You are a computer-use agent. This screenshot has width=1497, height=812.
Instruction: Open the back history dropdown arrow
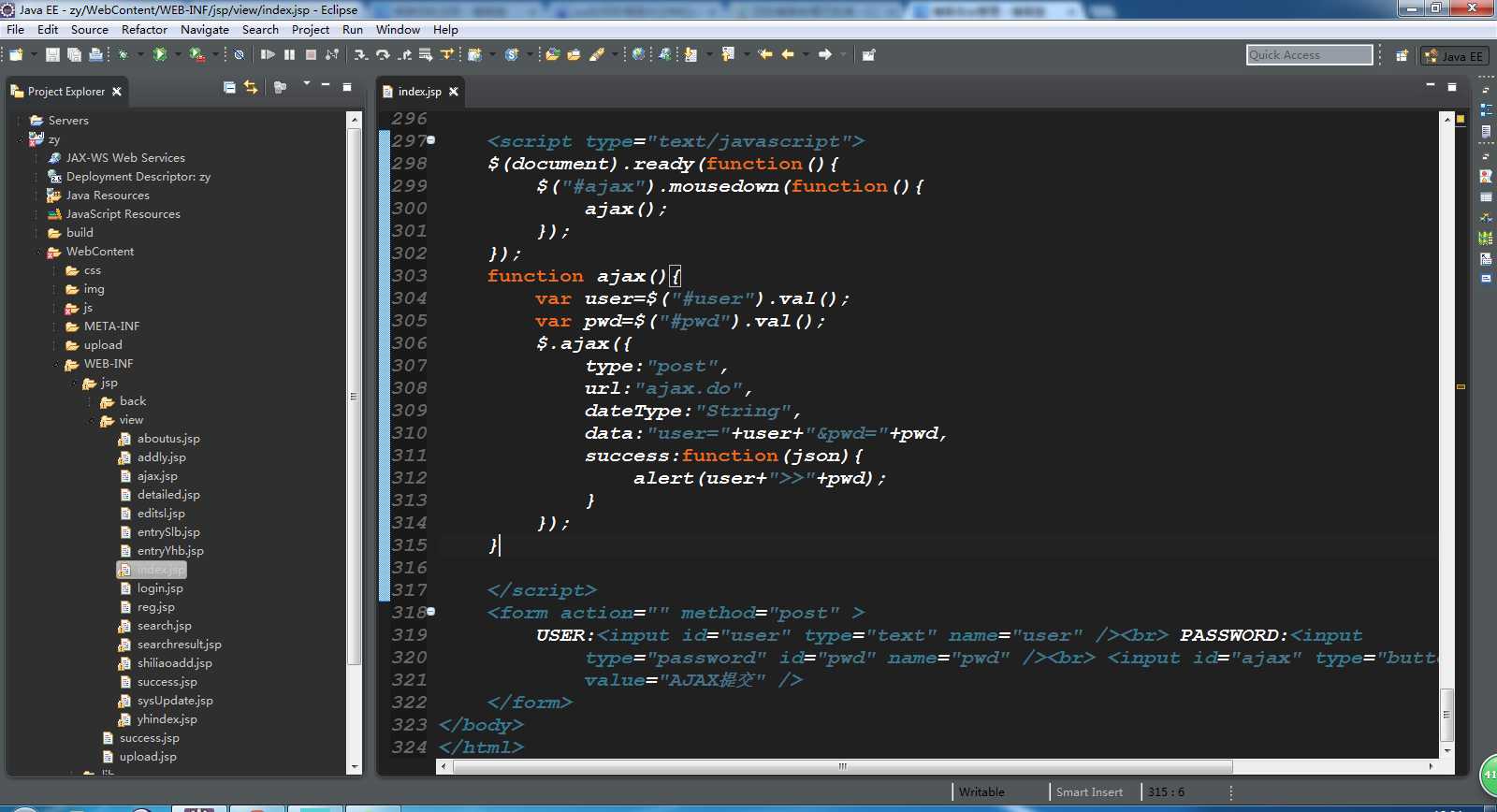[806, 54]
